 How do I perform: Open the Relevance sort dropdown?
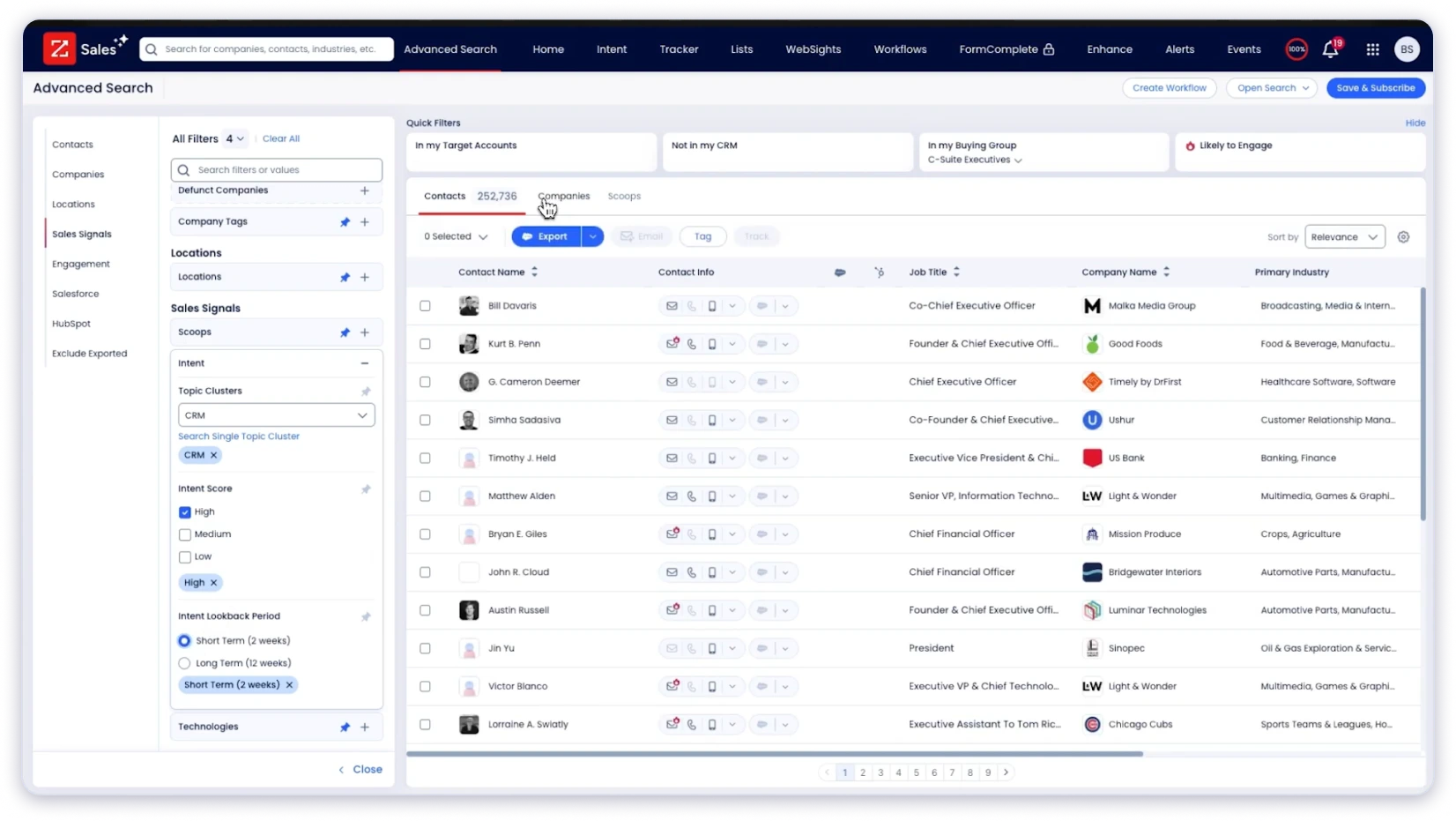[1345, 236]
